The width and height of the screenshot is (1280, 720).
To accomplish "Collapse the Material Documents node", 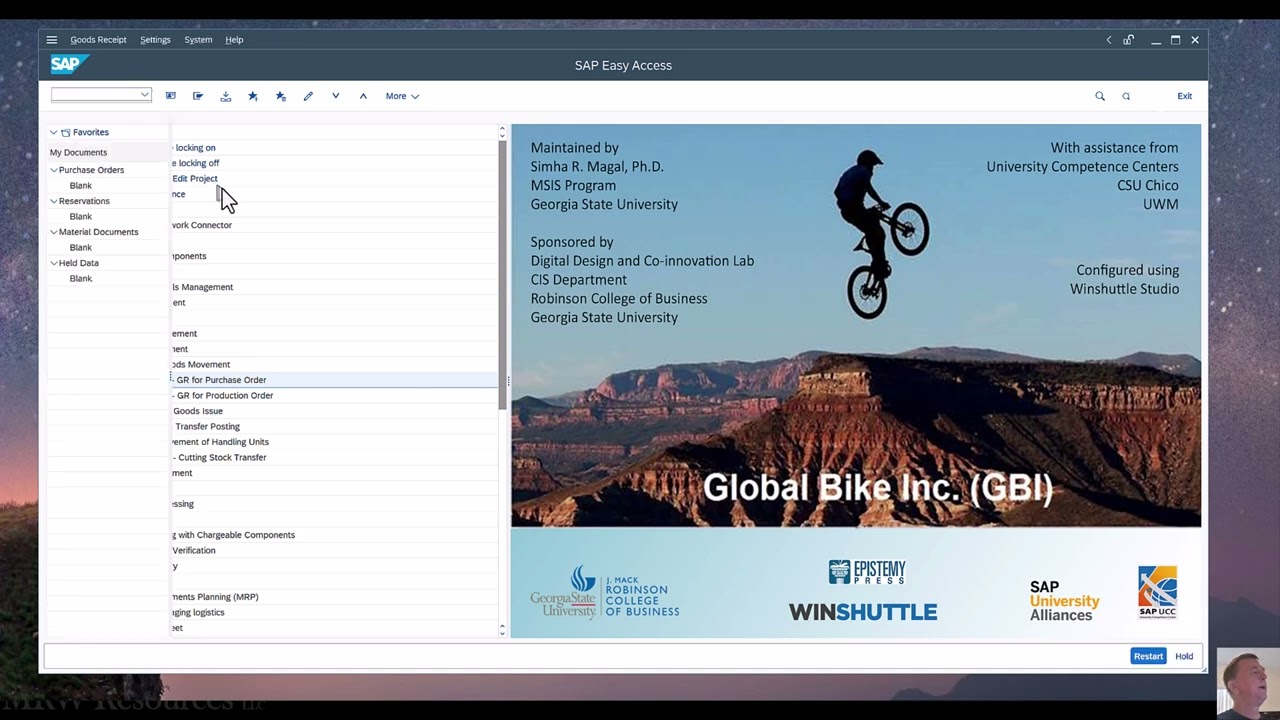I will tap(54, 232).
